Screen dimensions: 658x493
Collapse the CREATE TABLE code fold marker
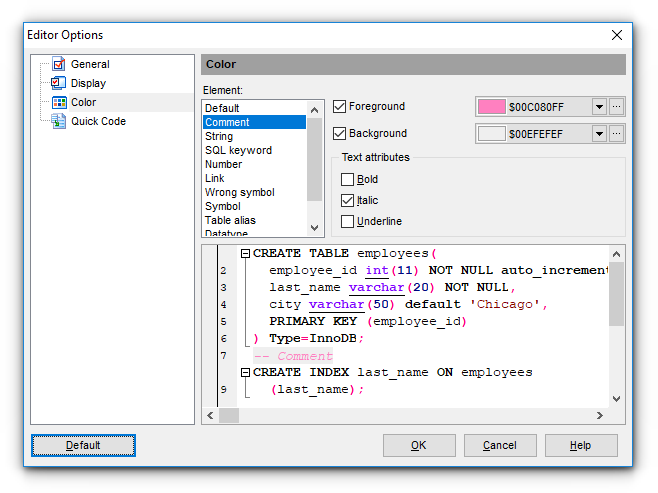(x=246, y=254)
